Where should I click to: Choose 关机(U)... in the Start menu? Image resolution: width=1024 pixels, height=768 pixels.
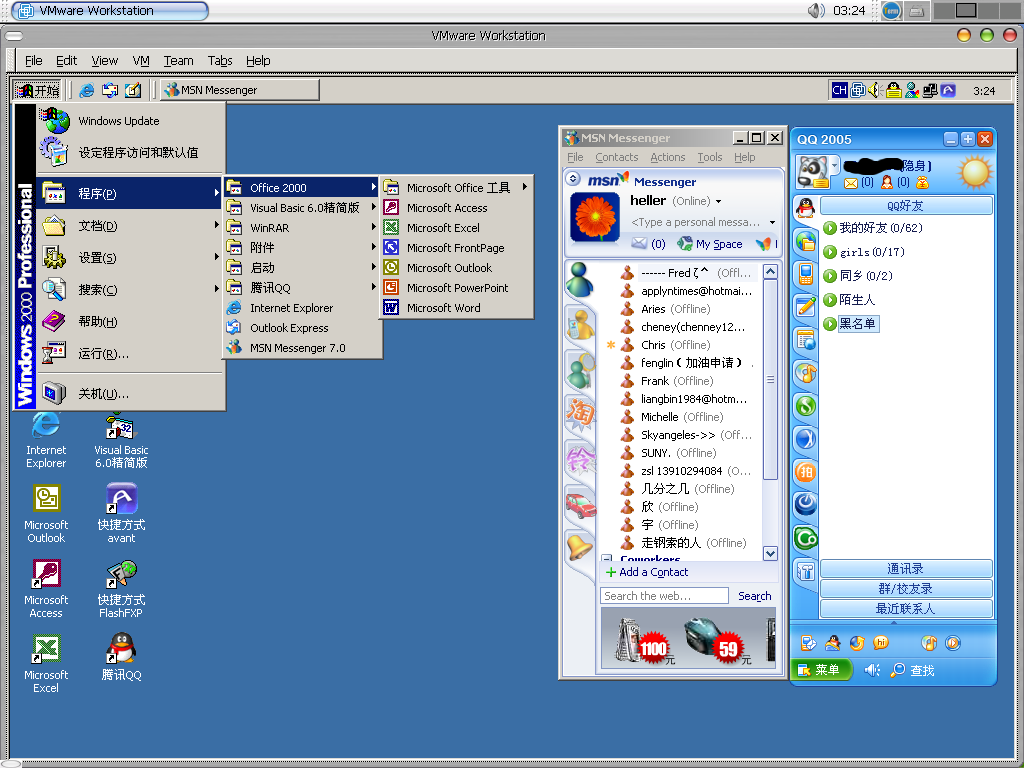coord(130,393)
